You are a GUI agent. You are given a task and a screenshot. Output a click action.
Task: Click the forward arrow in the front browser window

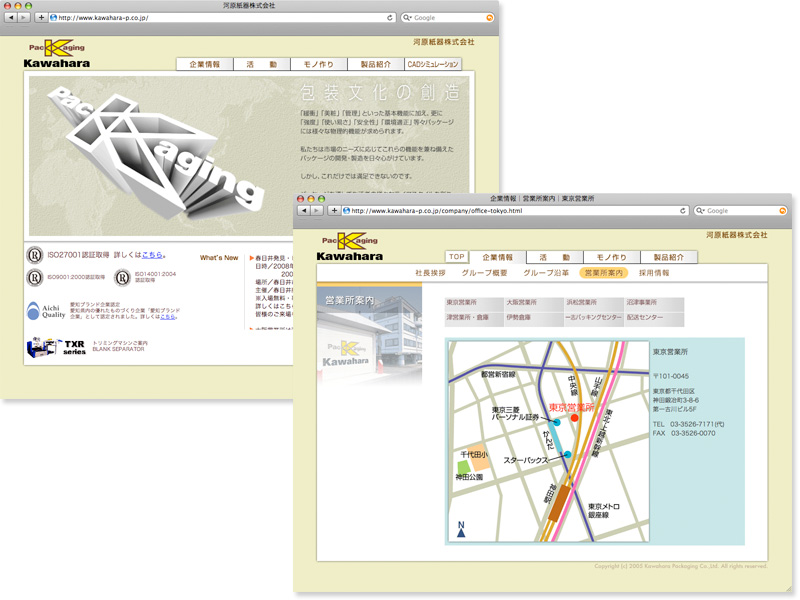[318, 211]
